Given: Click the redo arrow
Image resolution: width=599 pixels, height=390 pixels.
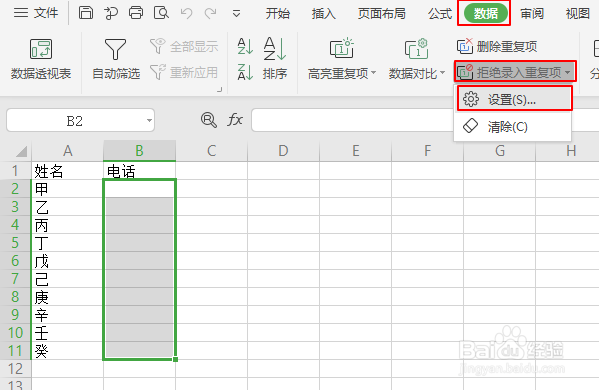Looking at the screenshot, I should 210,14.
